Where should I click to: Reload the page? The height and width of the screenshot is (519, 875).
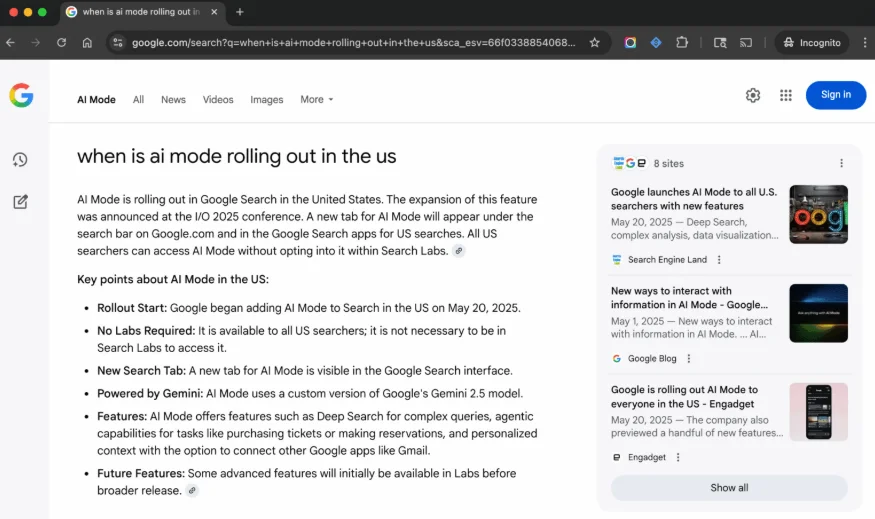[x=61, y=43]
